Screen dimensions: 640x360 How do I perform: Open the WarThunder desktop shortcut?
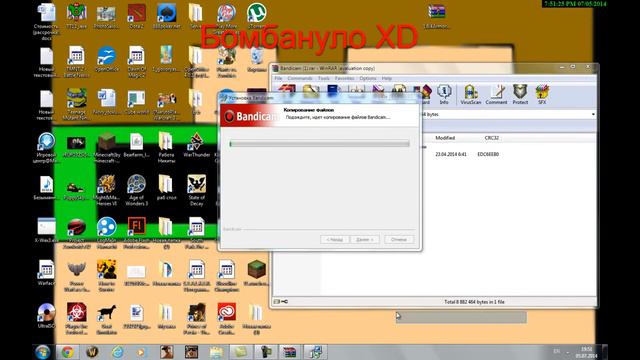196,145
